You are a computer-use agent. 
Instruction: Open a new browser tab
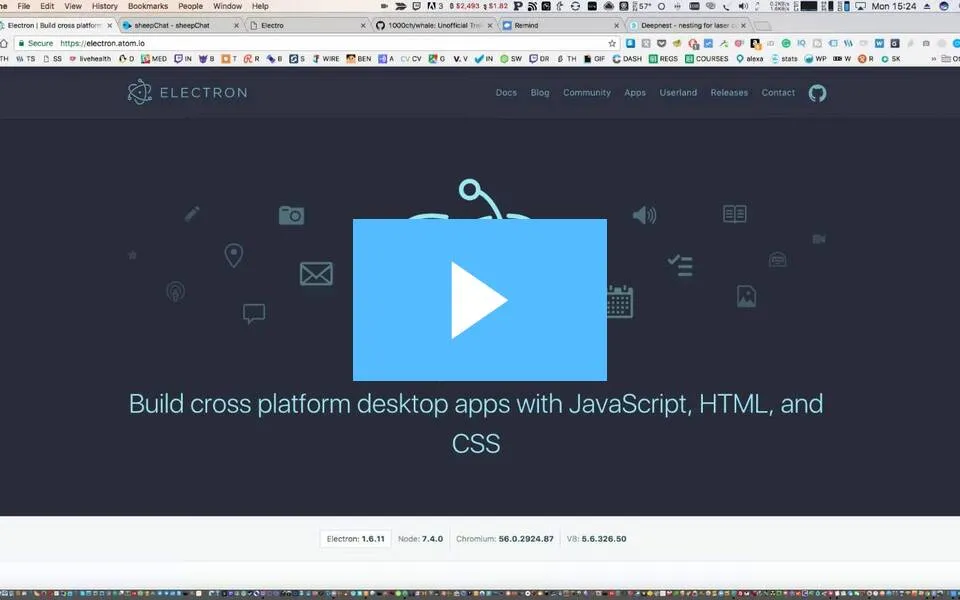[762, 26]
